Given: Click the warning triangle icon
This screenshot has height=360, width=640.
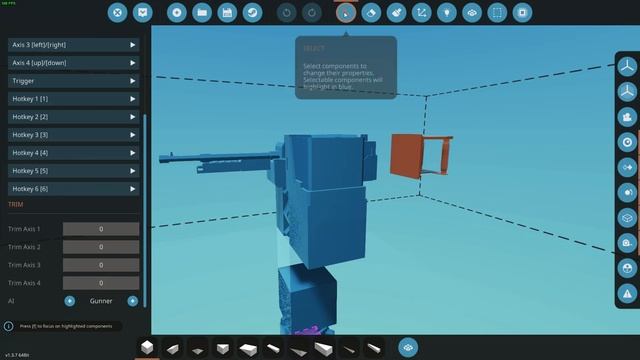Looking at the screenshot, I should [x=627, y=293].
